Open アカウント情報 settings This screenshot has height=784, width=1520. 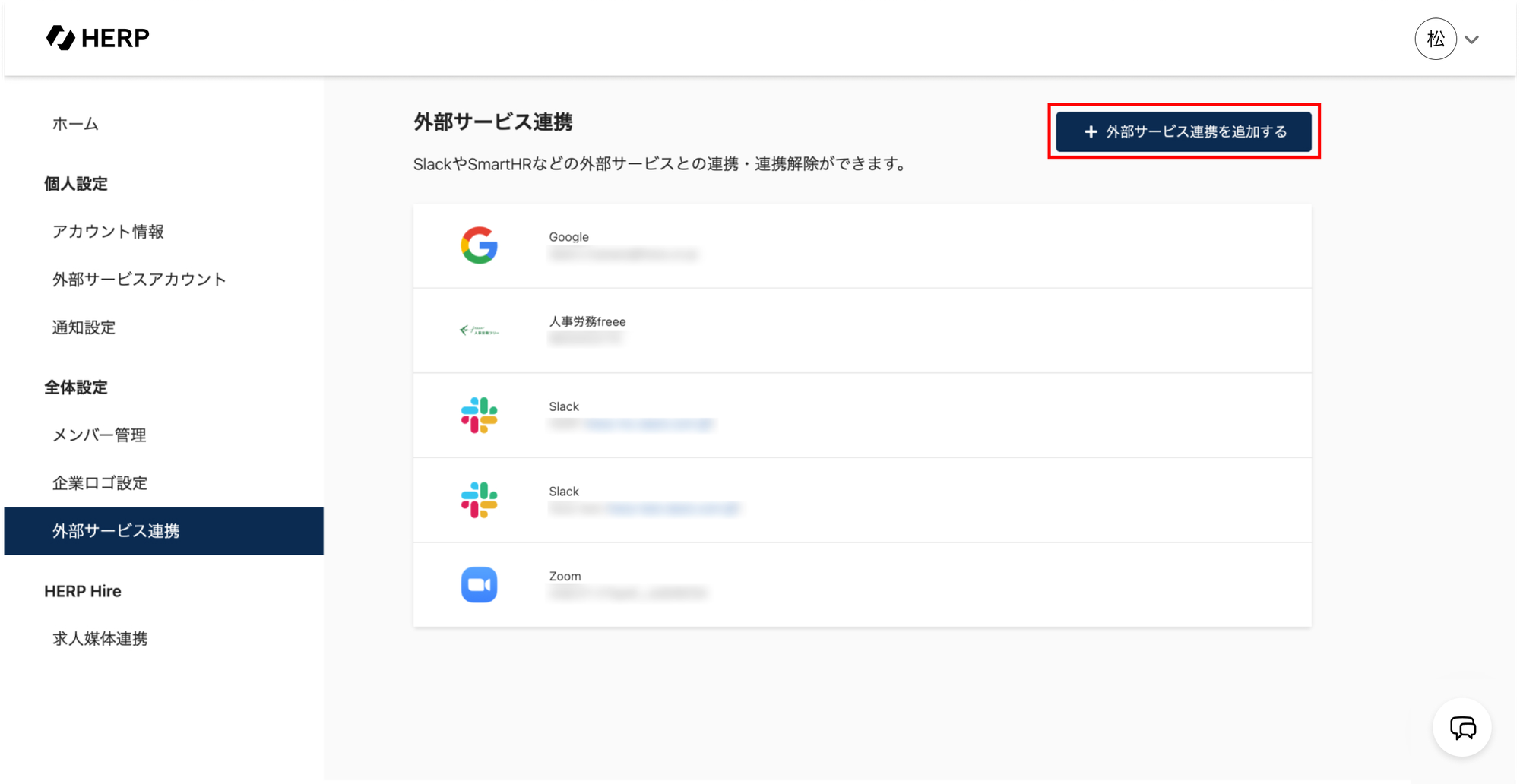[x=108, y=232]
